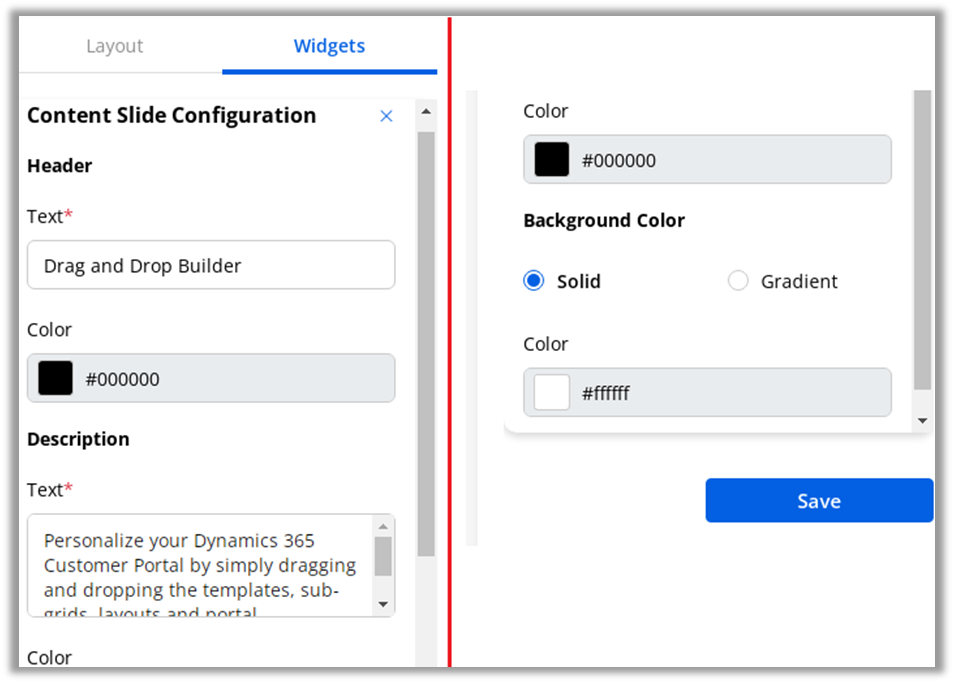Screen dimensions: 954x683
Task: Click the left panel vertical scrollbar thumb
Action: point(426,340)
